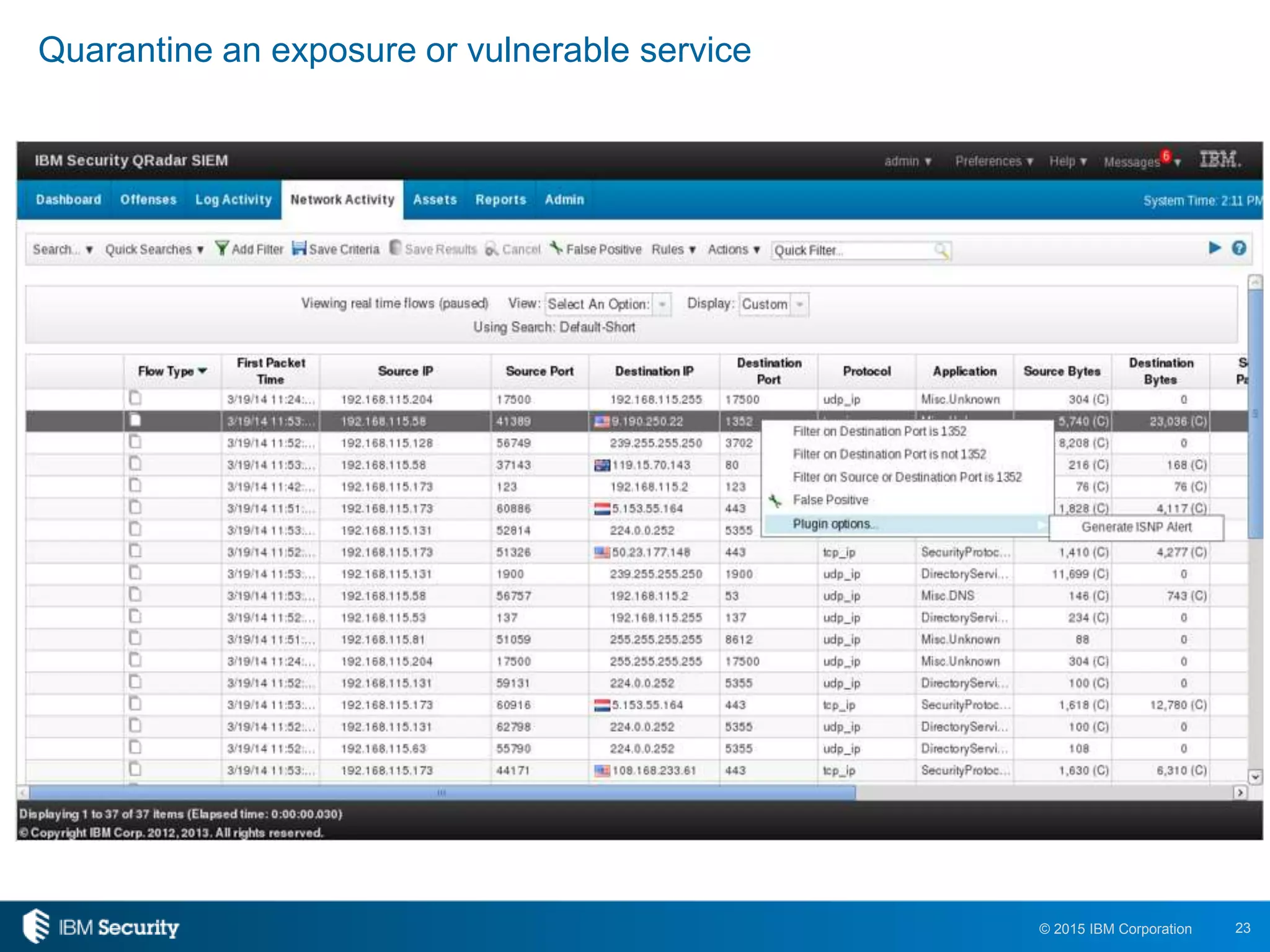Expand the Quick Searches dropdown
This screenshot has width=1270, height=952.
point(154,249)
